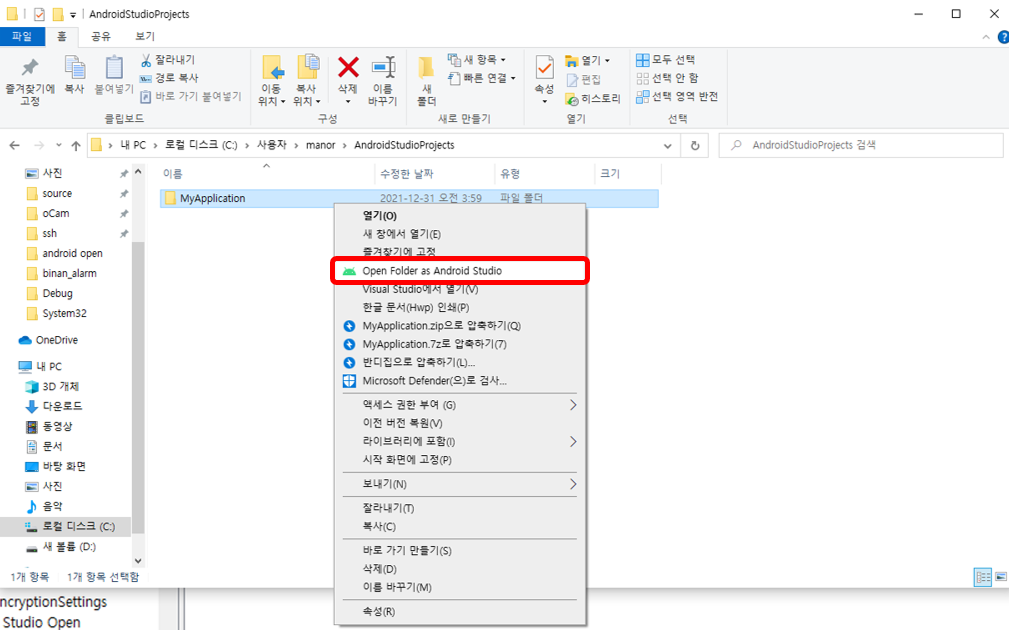Click the Refresh button next to address bar
1009x630 pixels.
(x=695, y=146)
